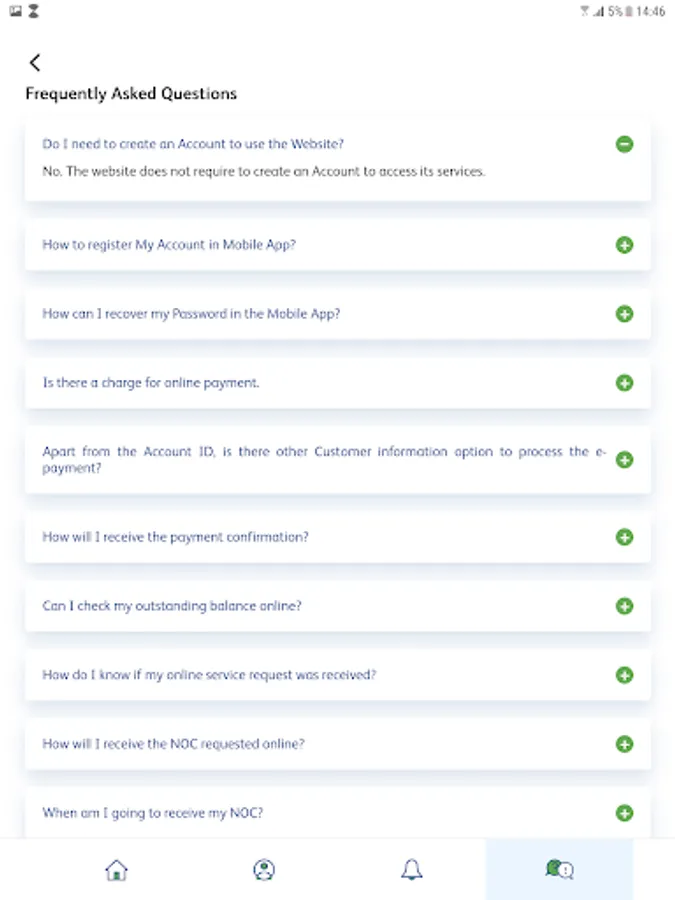
Task: Click plus icon for 'register My Account' question
Action: pos(625,245)
